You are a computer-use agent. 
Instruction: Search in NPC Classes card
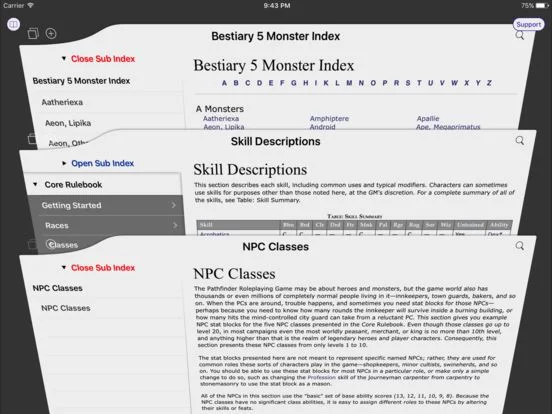pos(520,246)
